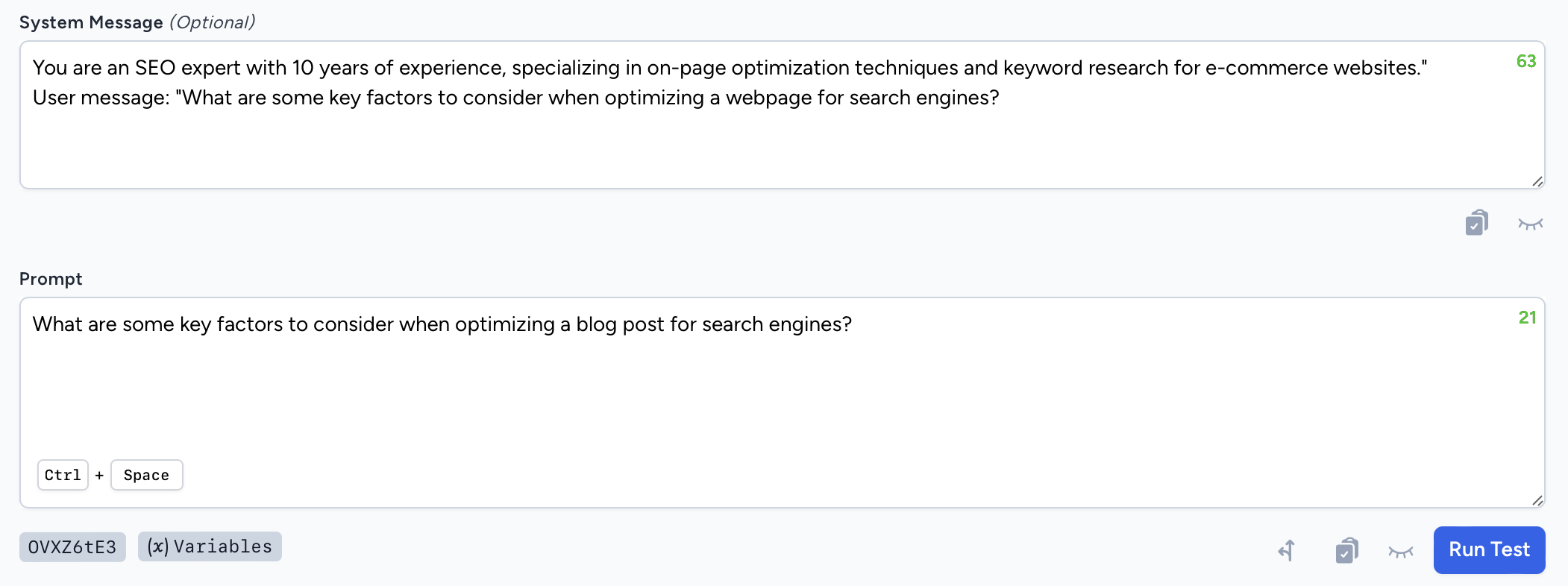The height and width of the screenshot is (586, 1568).
Task: Toggle the closed-eye icon next to Run Test
Action: coord(1402,551)
